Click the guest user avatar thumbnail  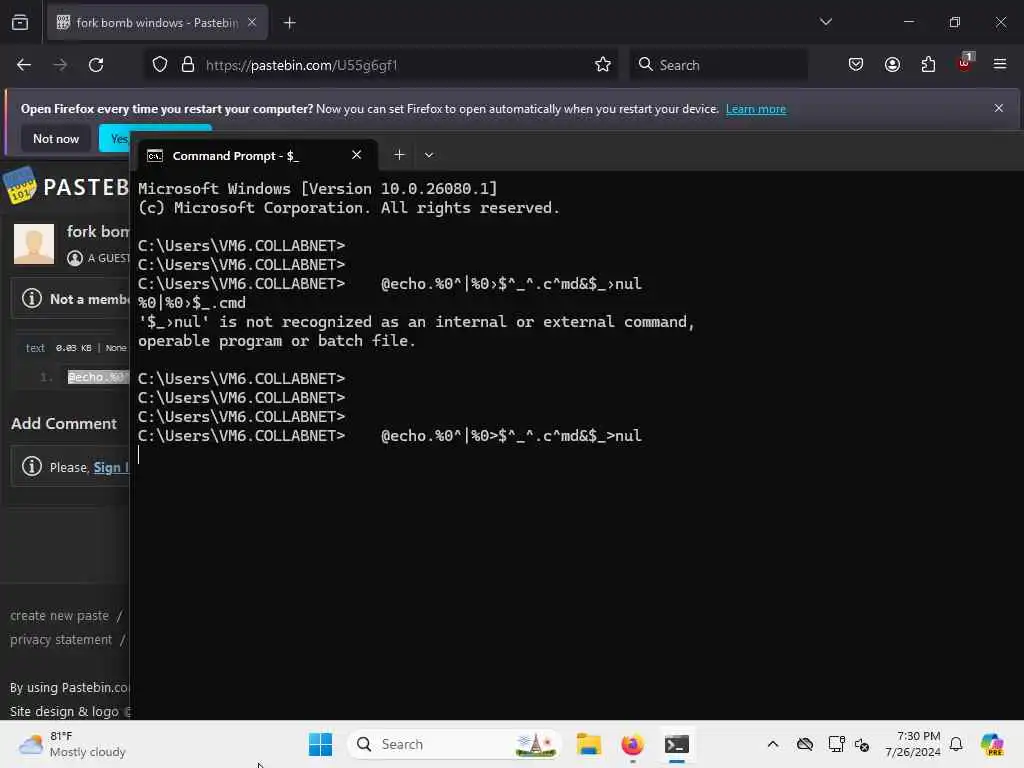[x=34, y=244]
